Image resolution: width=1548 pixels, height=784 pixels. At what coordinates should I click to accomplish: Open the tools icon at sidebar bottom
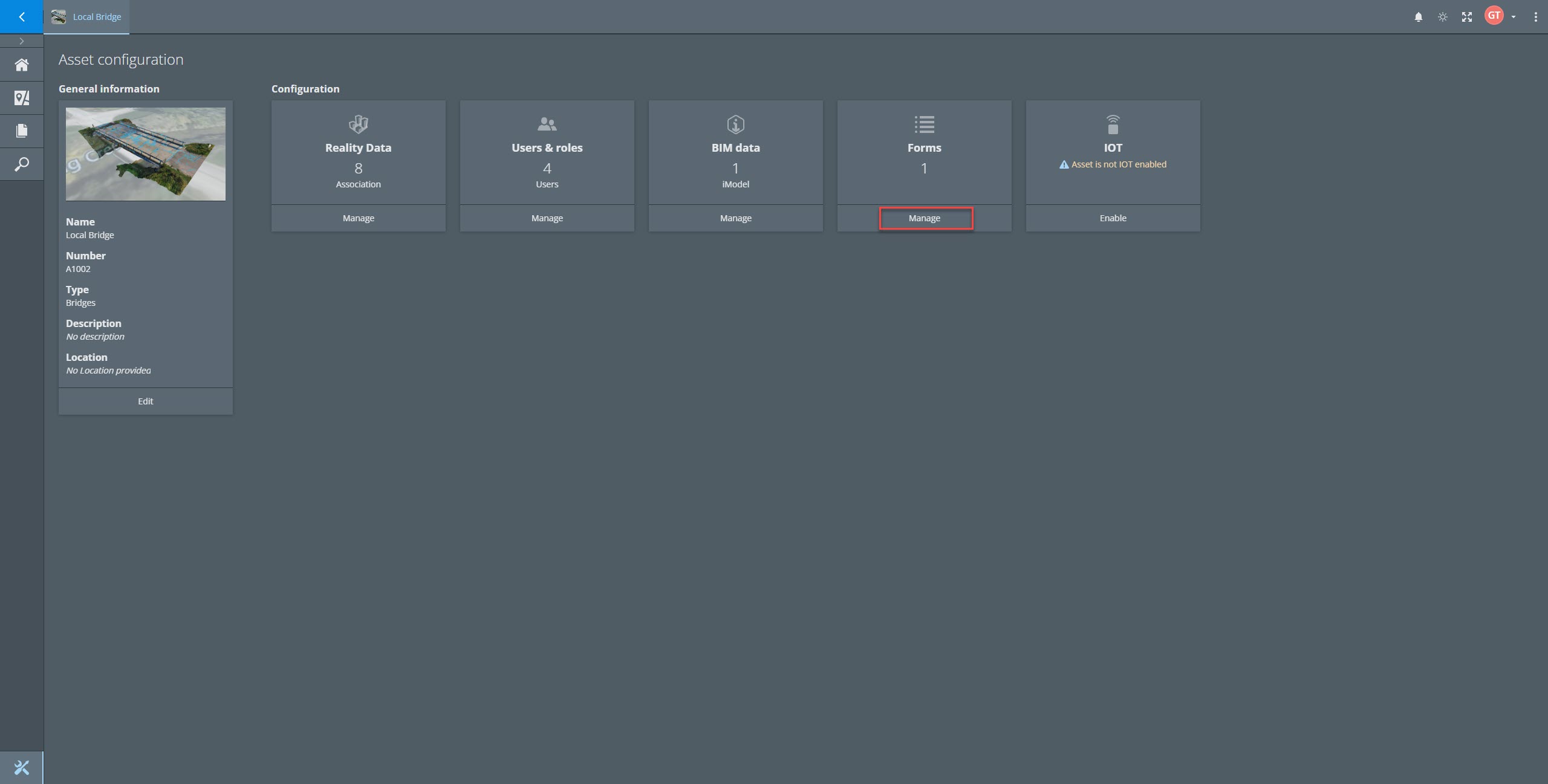click(22, 767)
